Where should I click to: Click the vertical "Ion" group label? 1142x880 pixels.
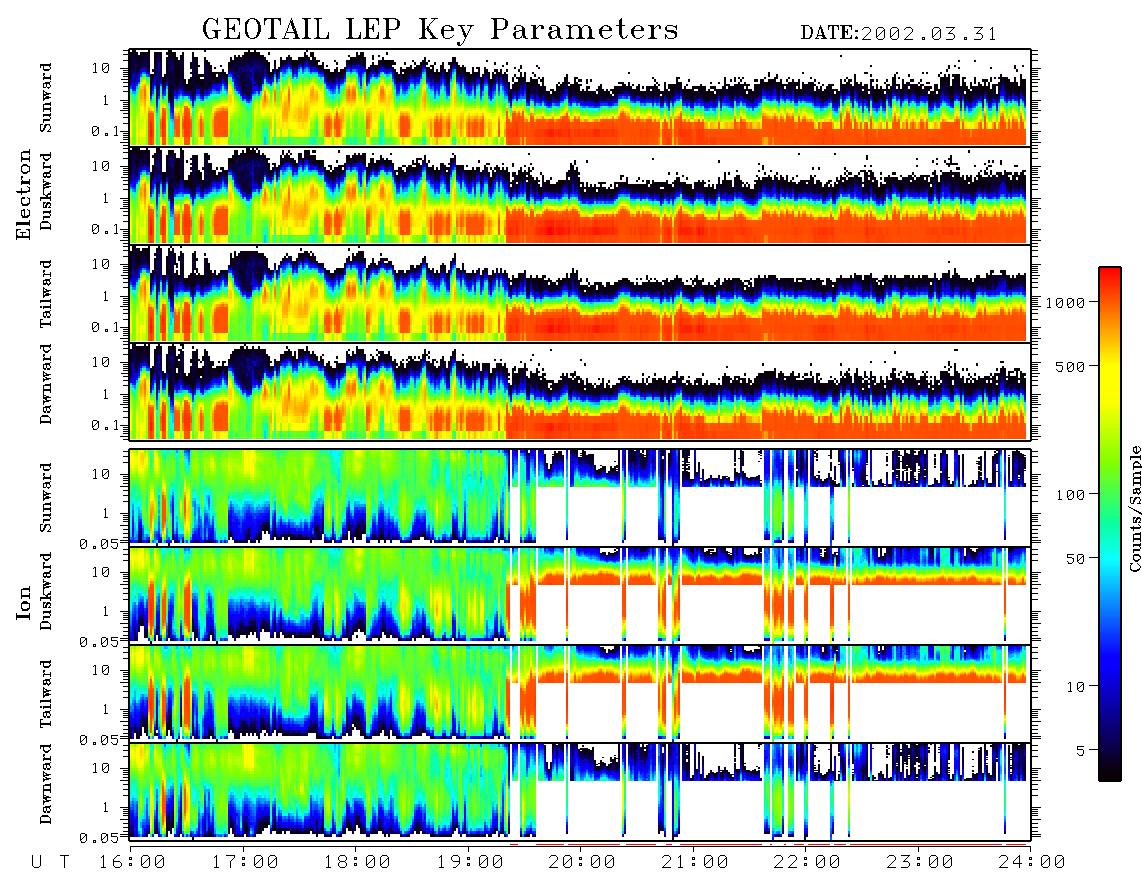[x=24, y=603]
